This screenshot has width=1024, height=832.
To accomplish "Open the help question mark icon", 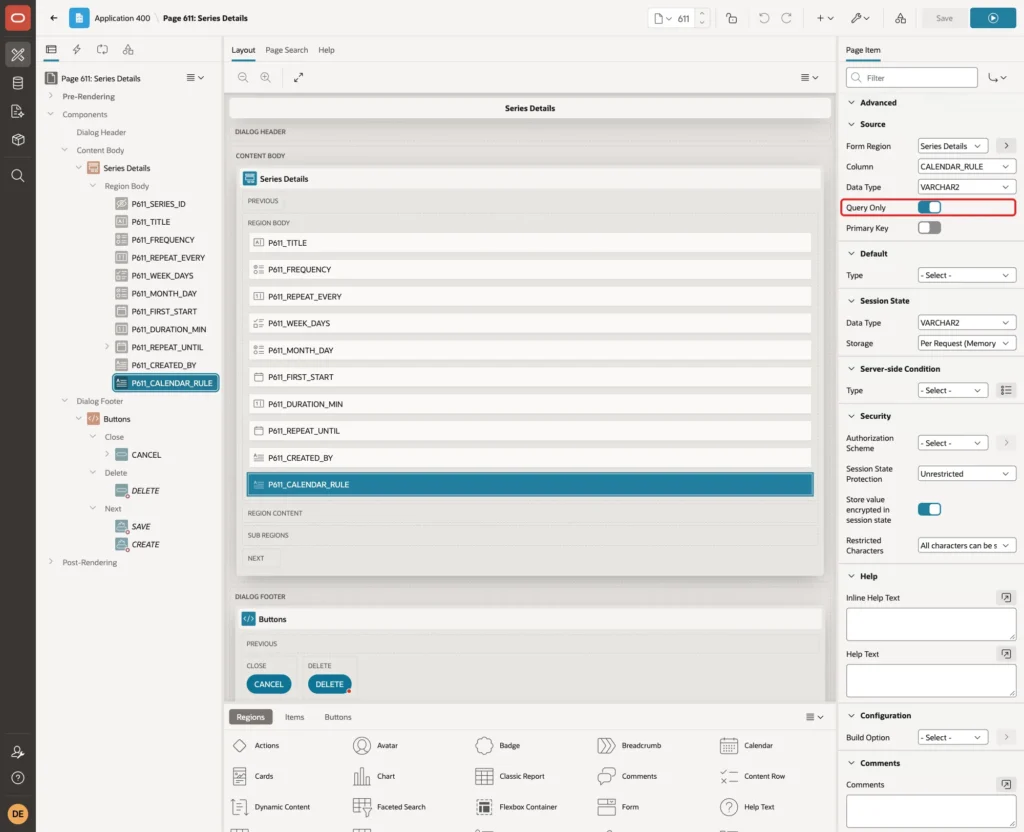I will click(18, 778).
